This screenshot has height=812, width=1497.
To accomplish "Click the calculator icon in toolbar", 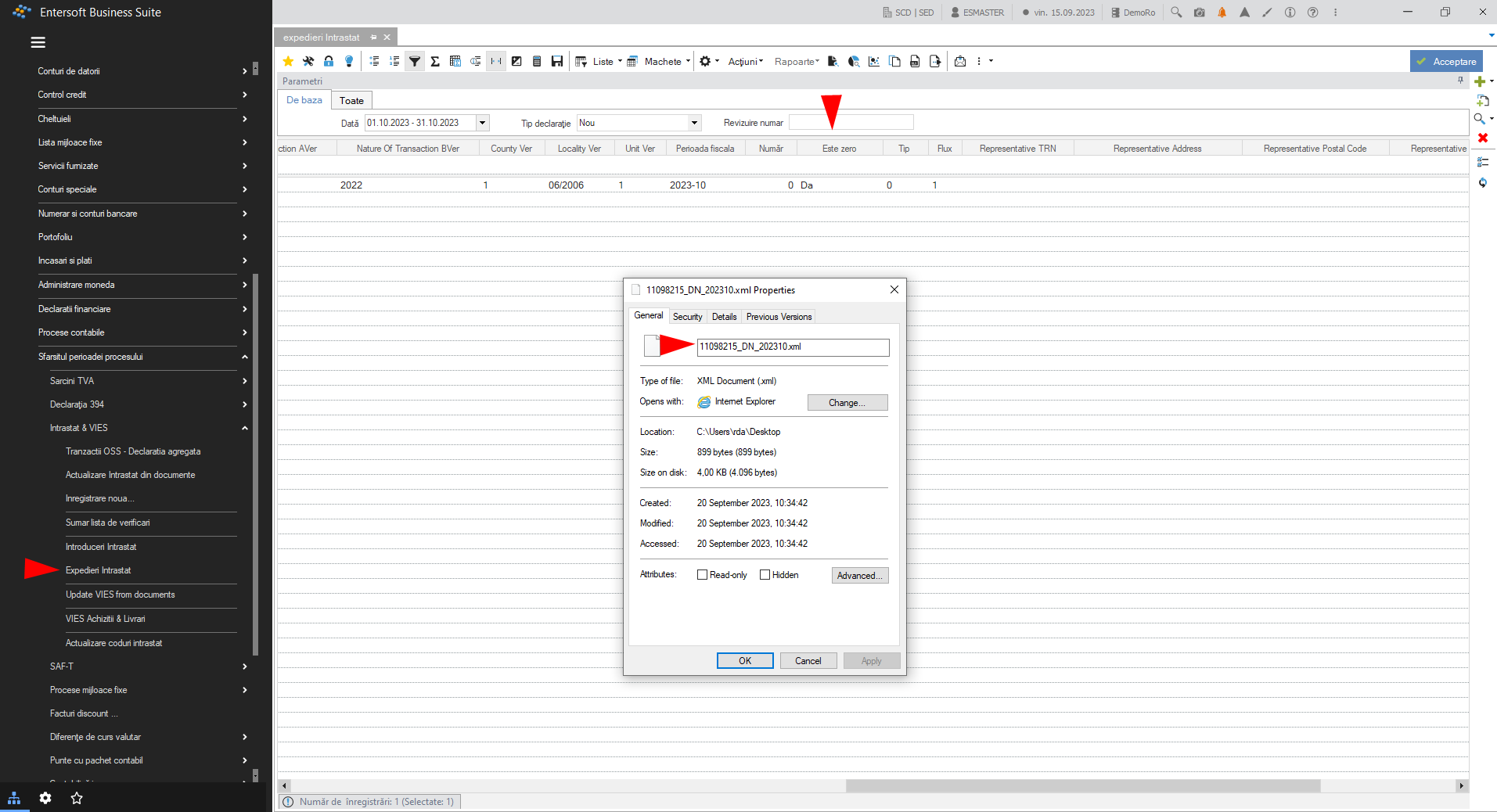I will pos(537,61).
